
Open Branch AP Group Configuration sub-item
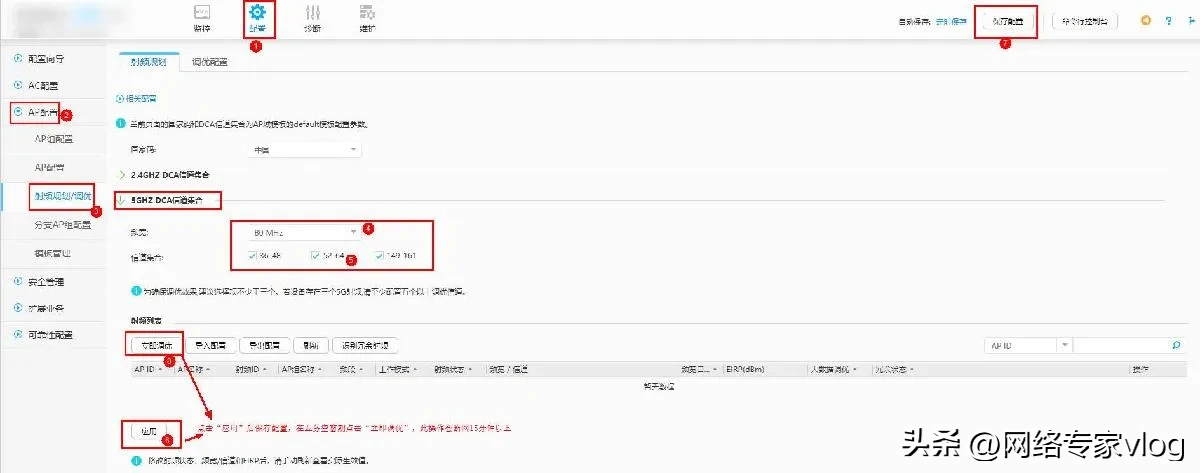click(x=62, y=225)
